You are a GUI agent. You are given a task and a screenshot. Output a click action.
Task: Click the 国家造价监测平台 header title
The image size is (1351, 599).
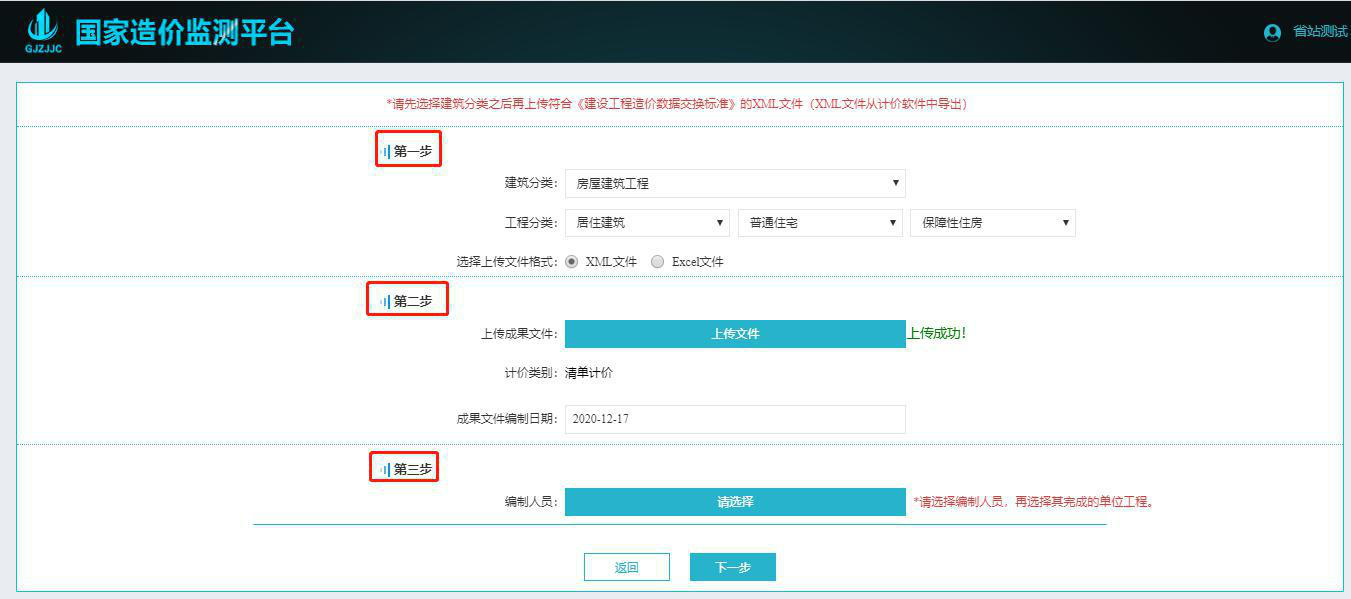[185, 31]
